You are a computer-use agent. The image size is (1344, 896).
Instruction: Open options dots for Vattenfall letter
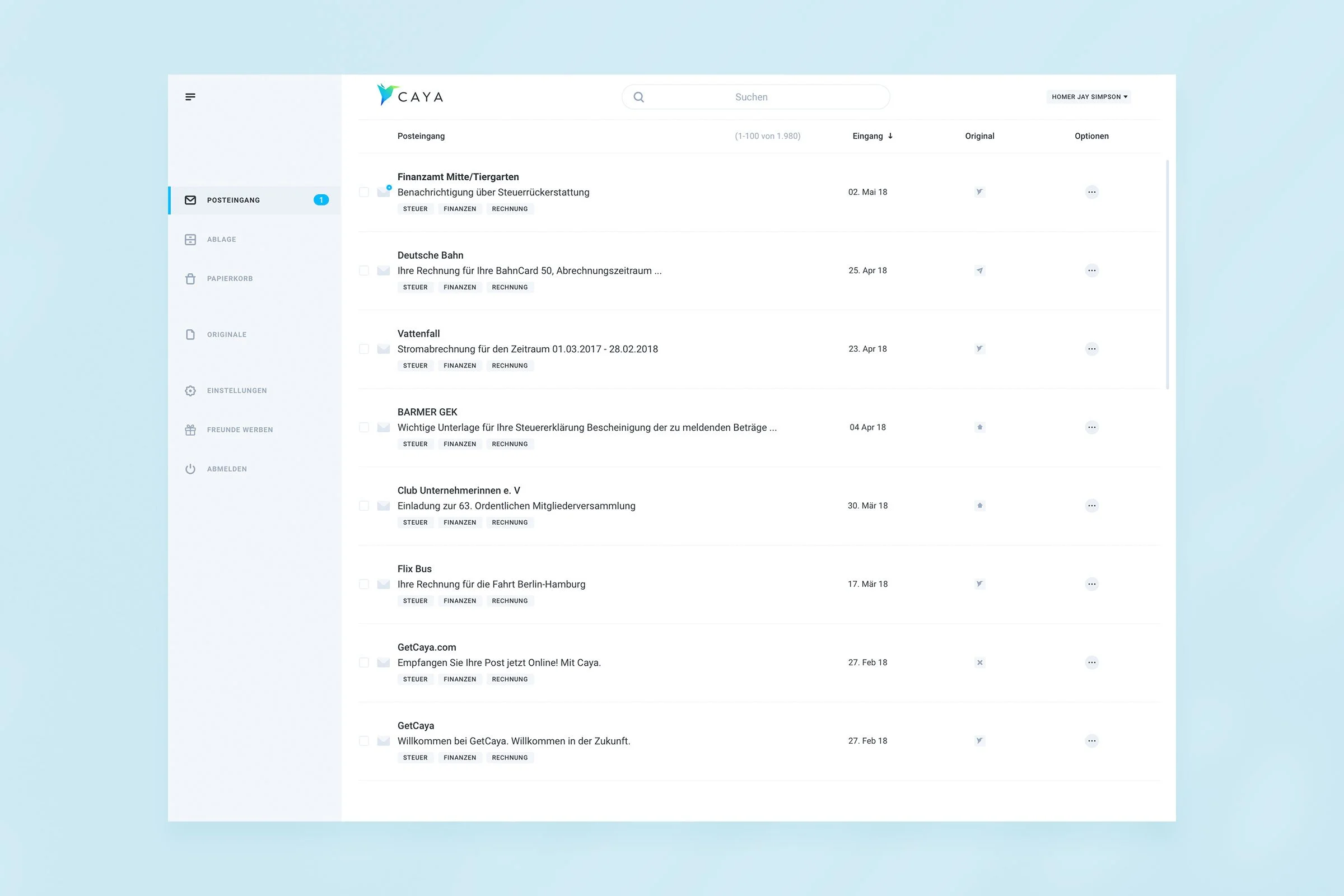coord(1091,349)
